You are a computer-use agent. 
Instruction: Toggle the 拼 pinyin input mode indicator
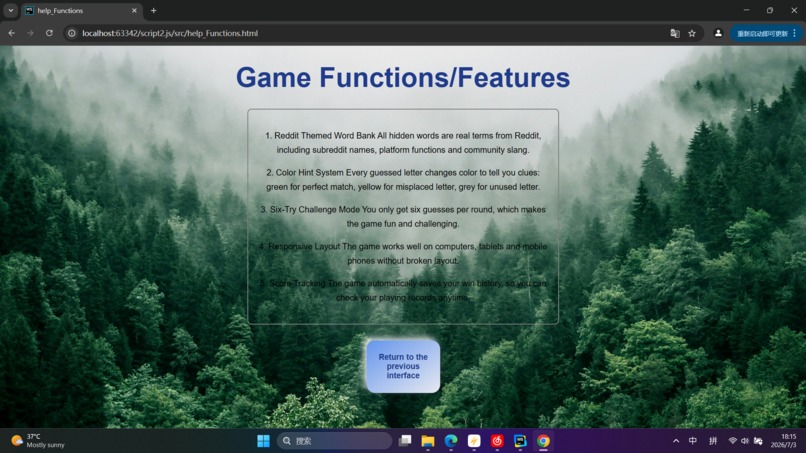point(713,441)
